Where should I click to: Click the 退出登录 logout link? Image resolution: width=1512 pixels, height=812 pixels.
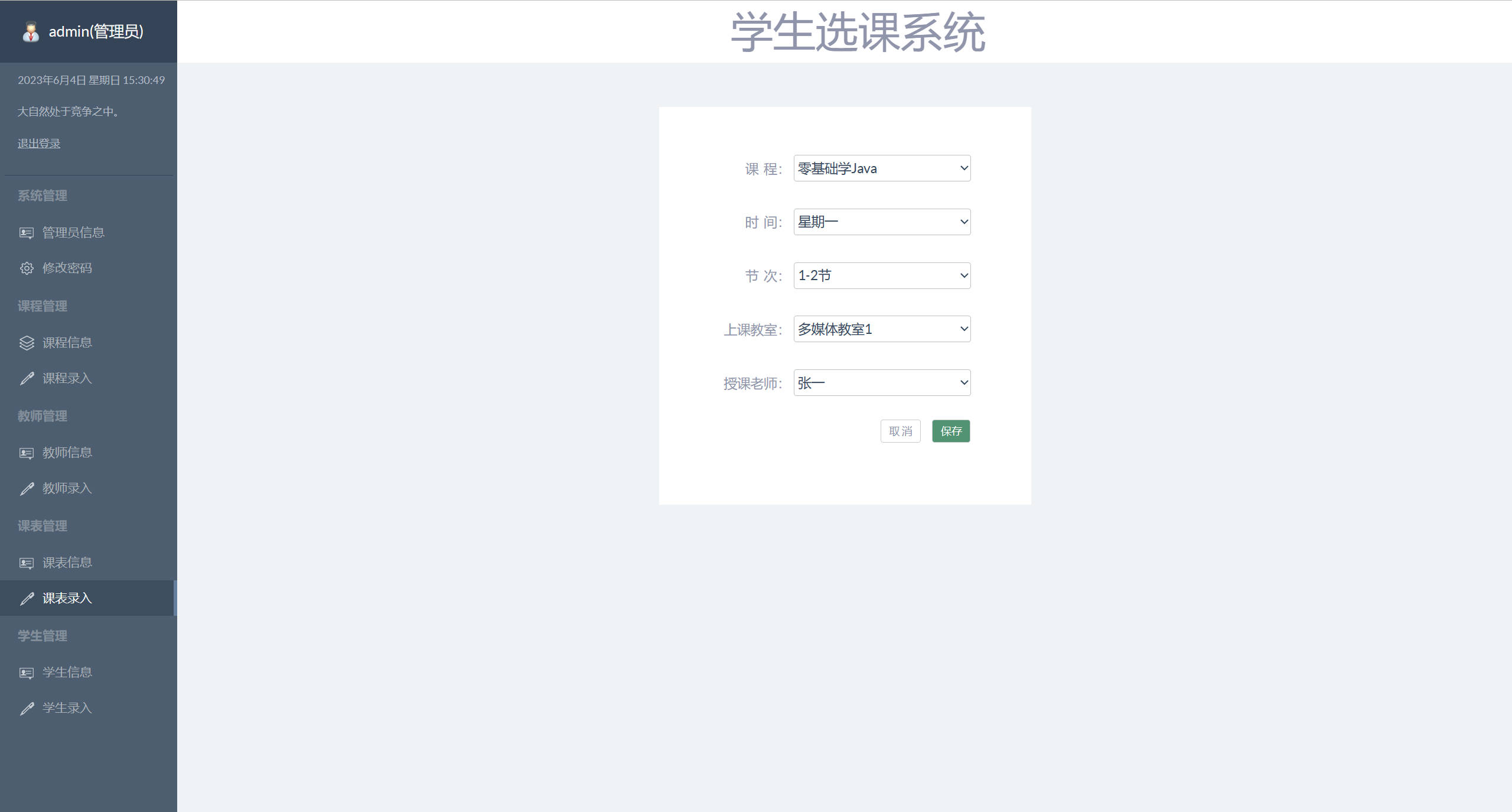click(x=38, y=143)
